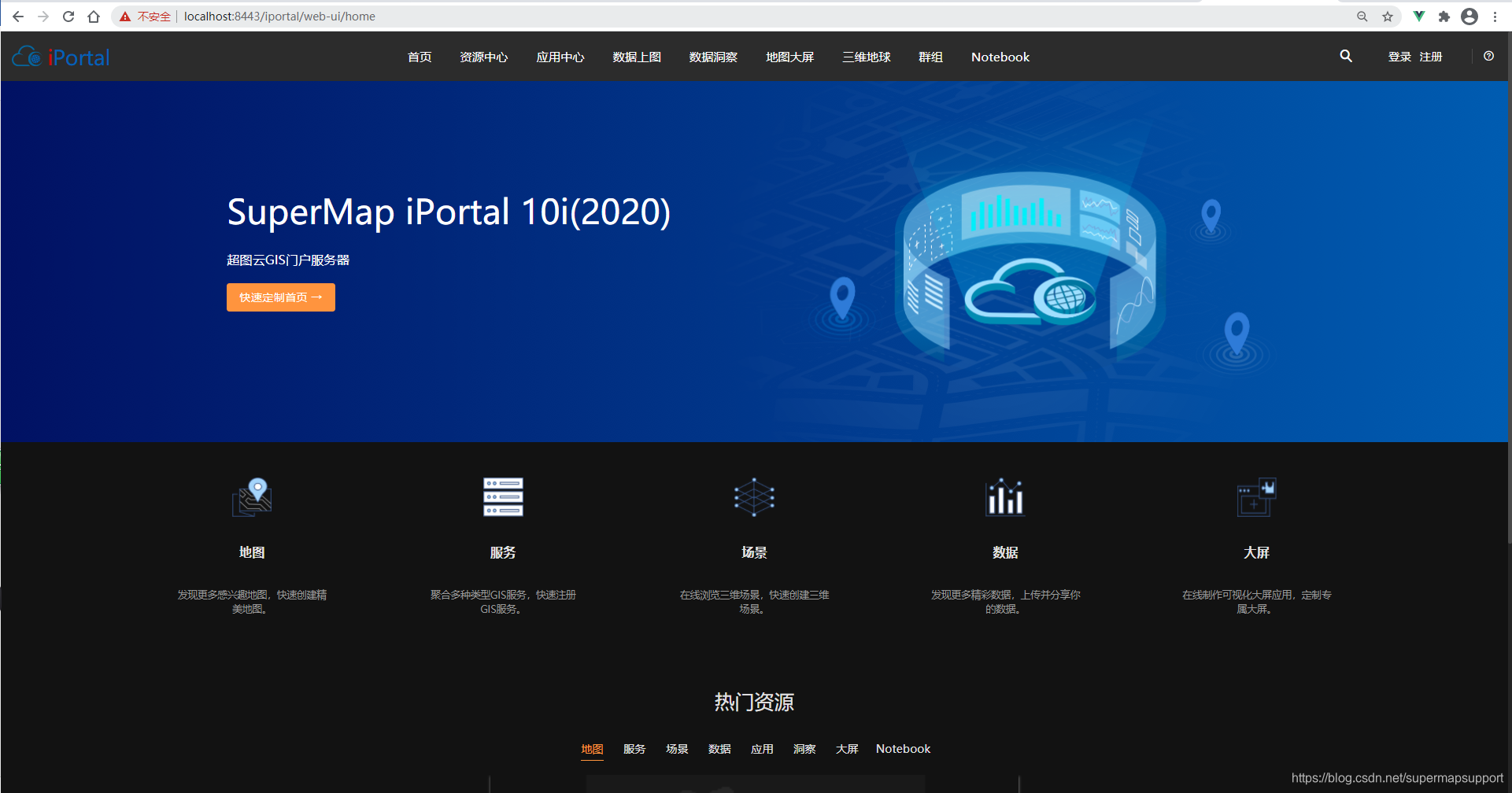
Task: Select the 应用 tab under 热门资源
Action: pos(762,749)
